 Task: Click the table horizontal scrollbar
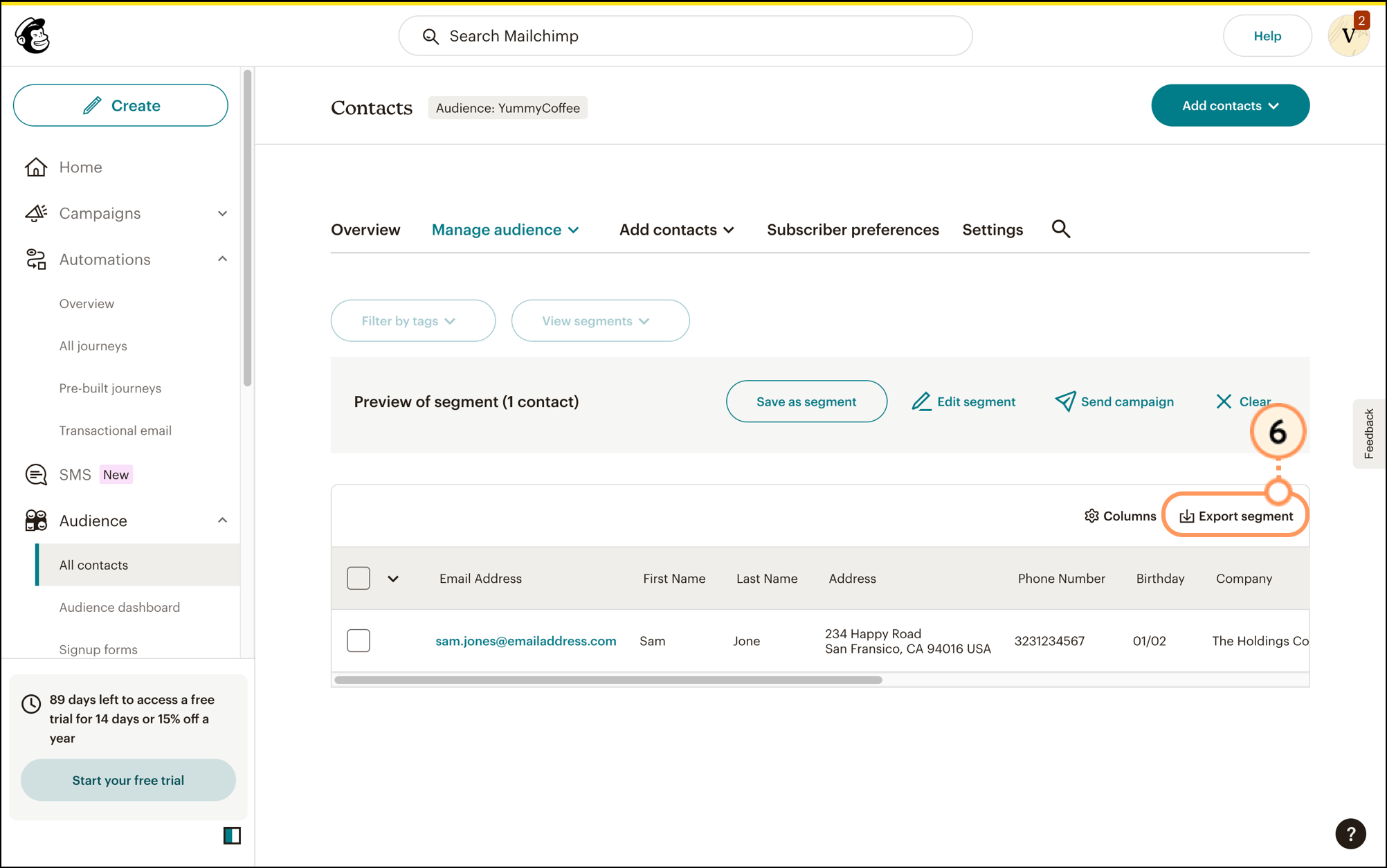click(608, 680)
